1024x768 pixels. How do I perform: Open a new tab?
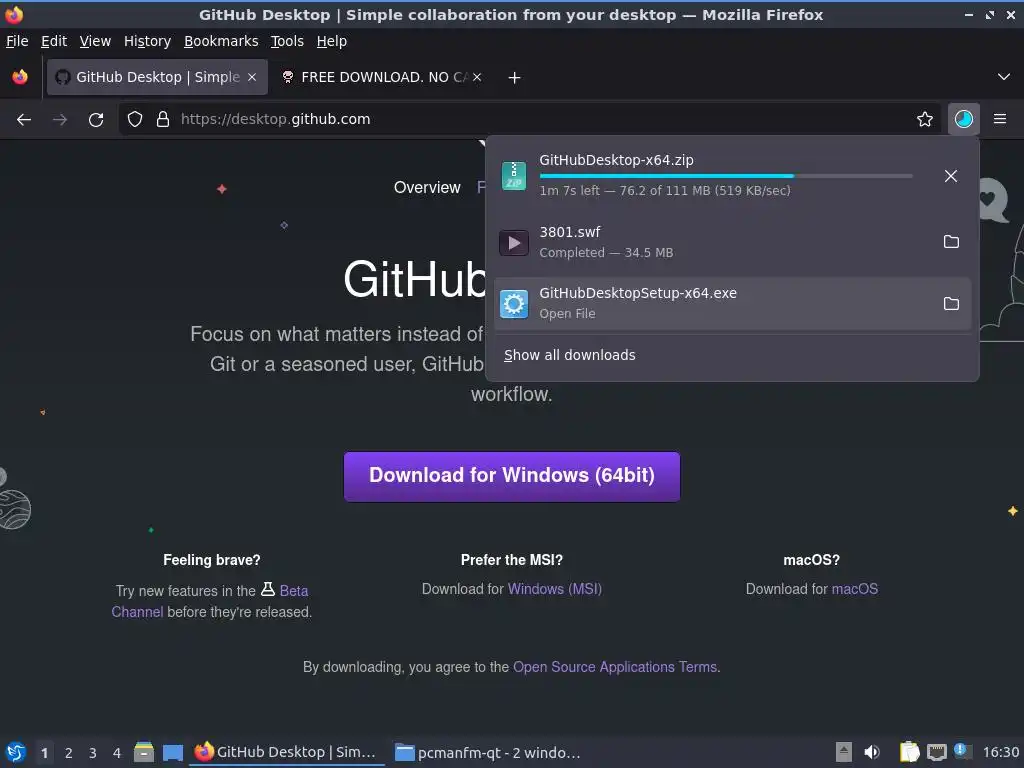[515, 78]
